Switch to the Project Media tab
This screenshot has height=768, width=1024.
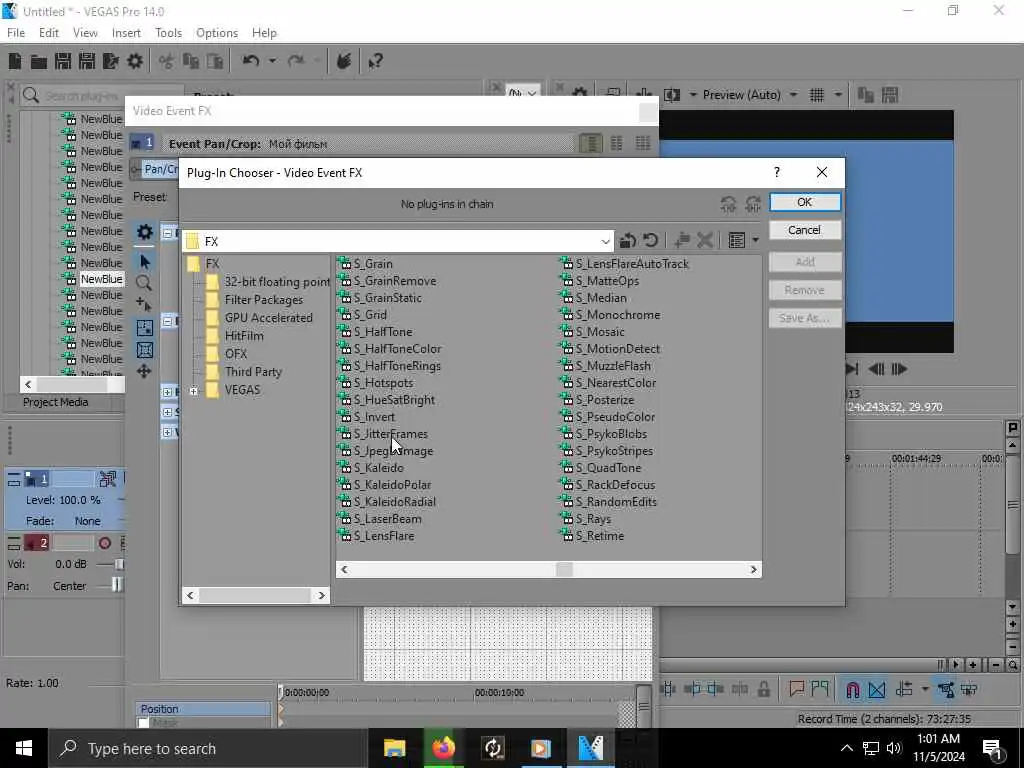click(56, 402)
